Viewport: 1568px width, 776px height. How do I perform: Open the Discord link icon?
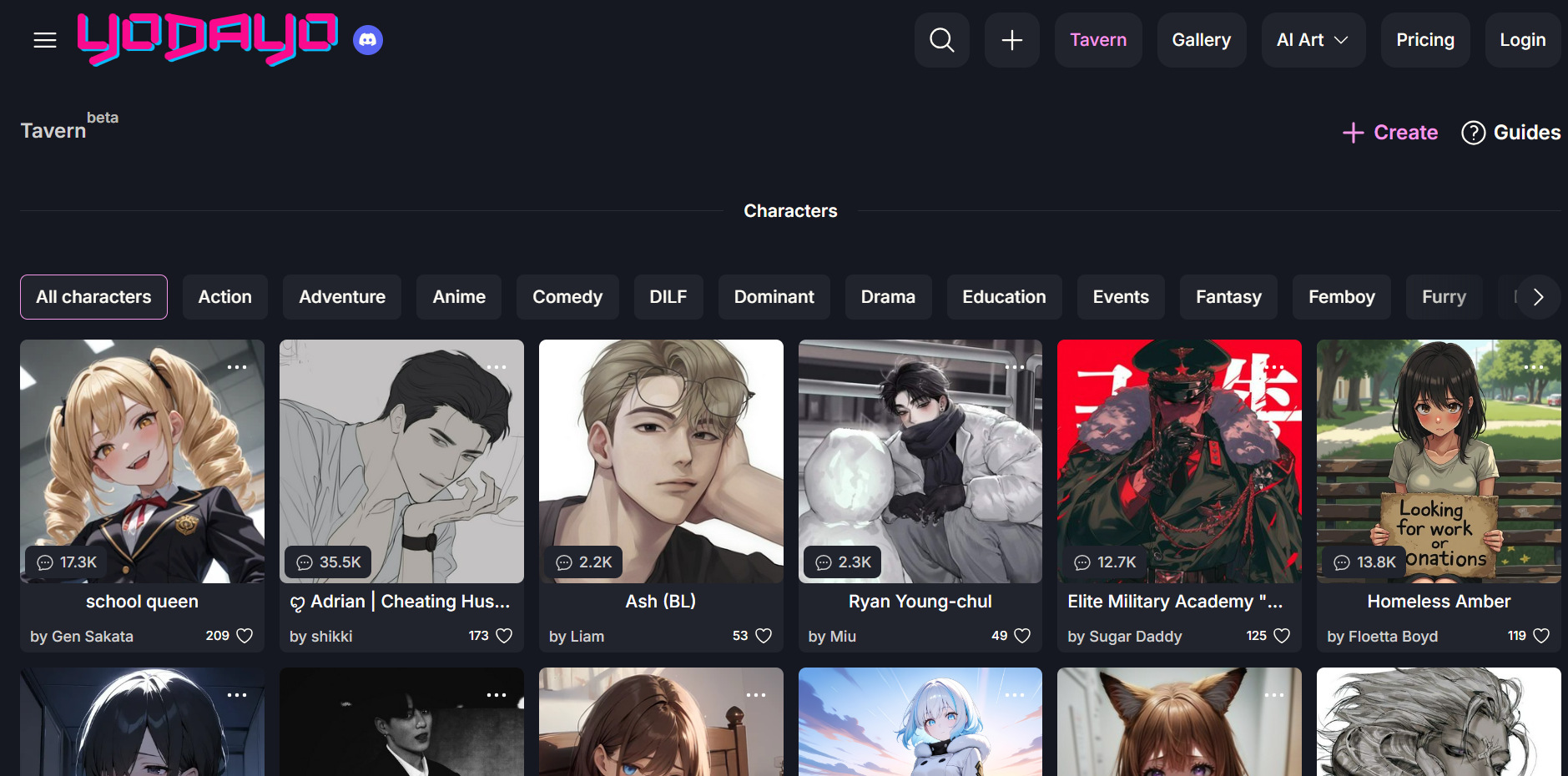(x=368, y=40)
